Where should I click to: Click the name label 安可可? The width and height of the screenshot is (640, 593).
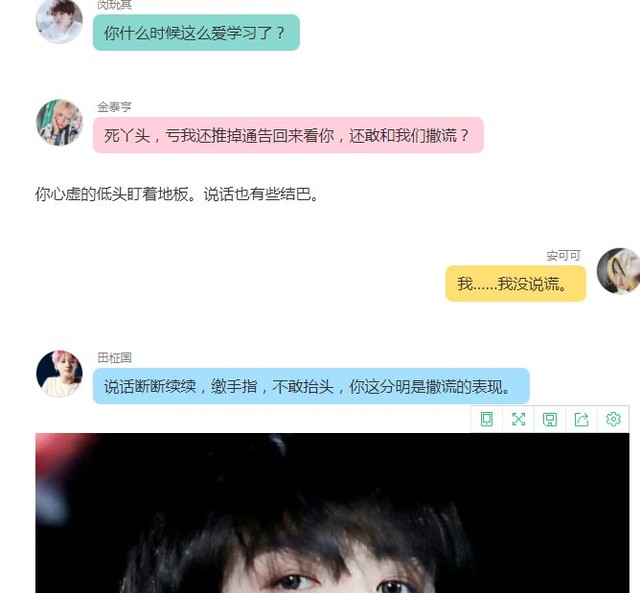pyautogui.click(x=563, y=256)
